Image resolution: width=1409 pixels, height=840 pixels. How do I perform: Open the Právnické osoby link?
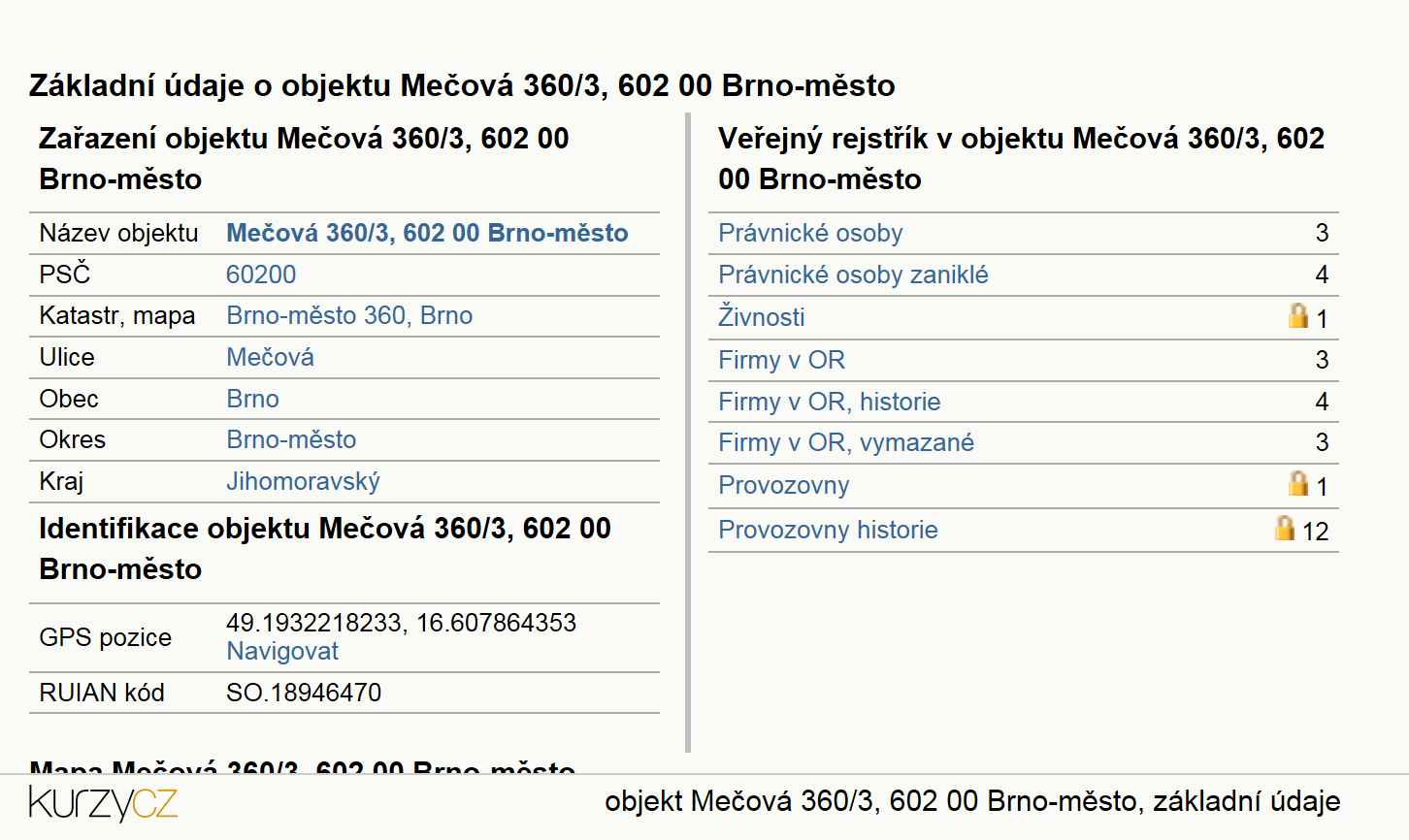(x=810, y=233)
